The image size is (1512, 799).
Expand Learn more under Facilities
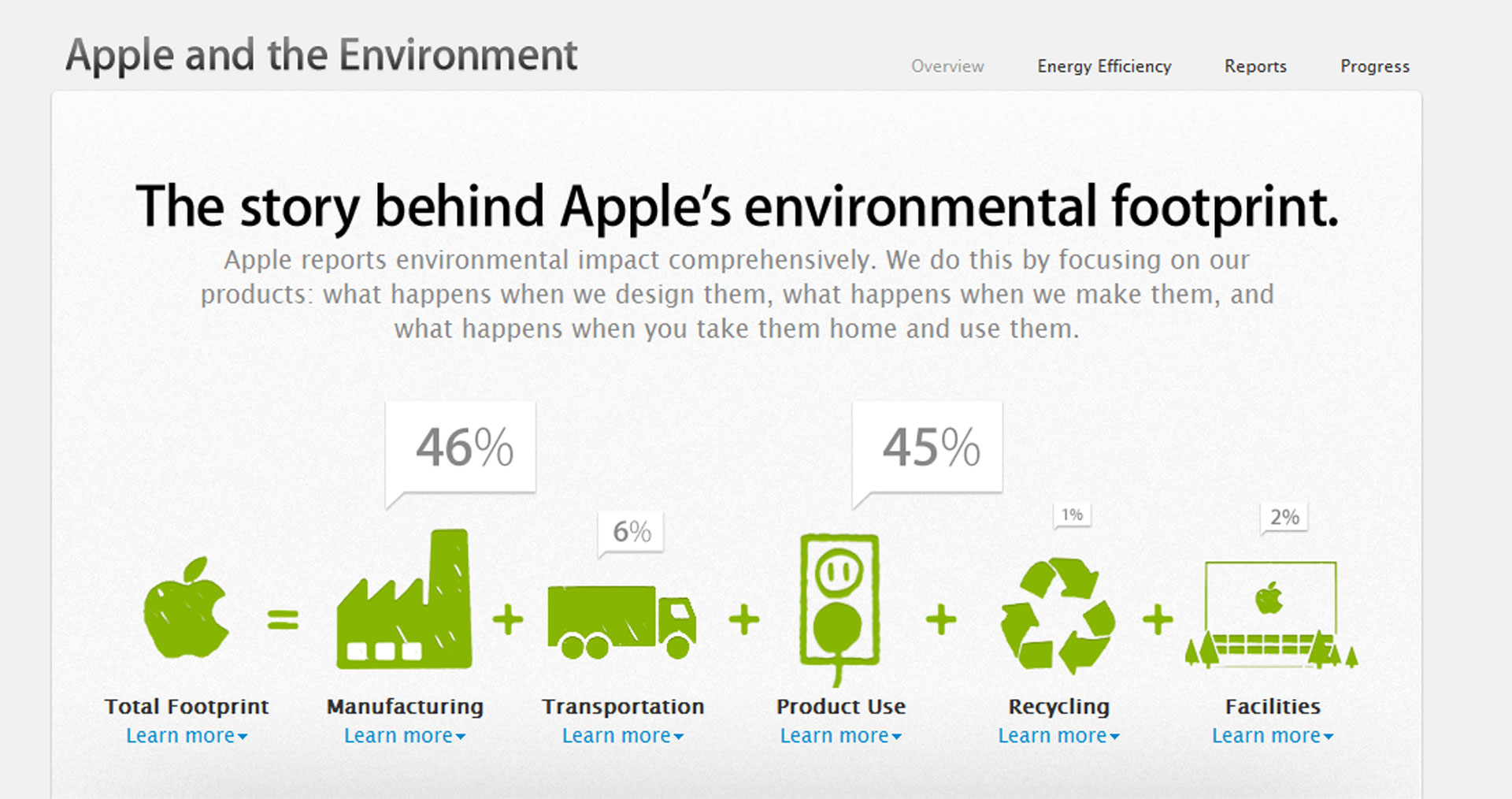click(1273, 736)
